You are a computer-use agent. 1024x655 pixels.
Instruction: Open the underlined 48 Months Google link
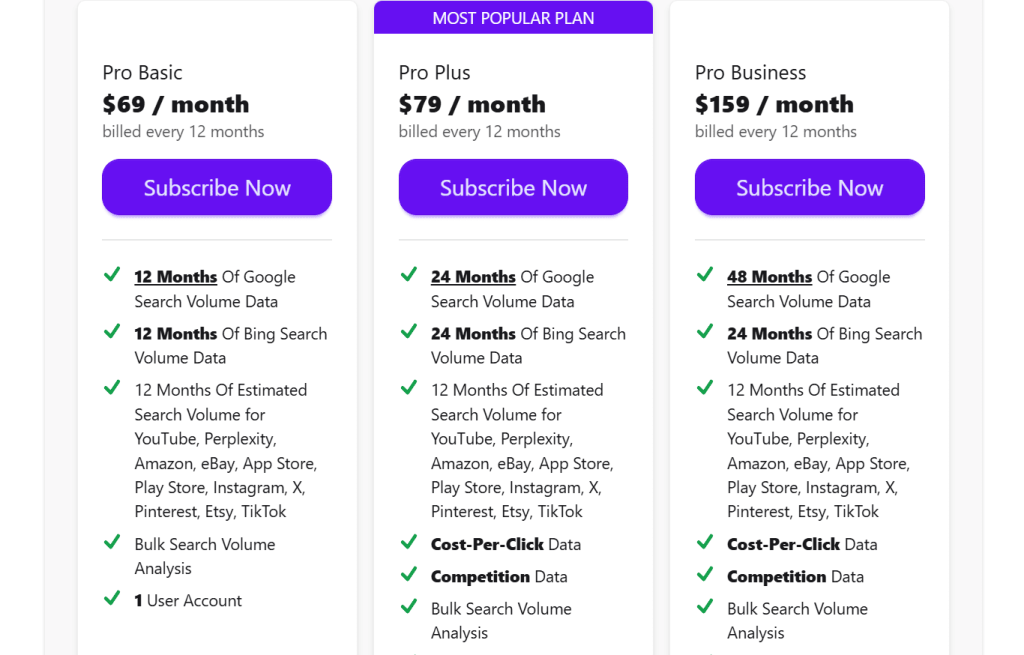769,277
